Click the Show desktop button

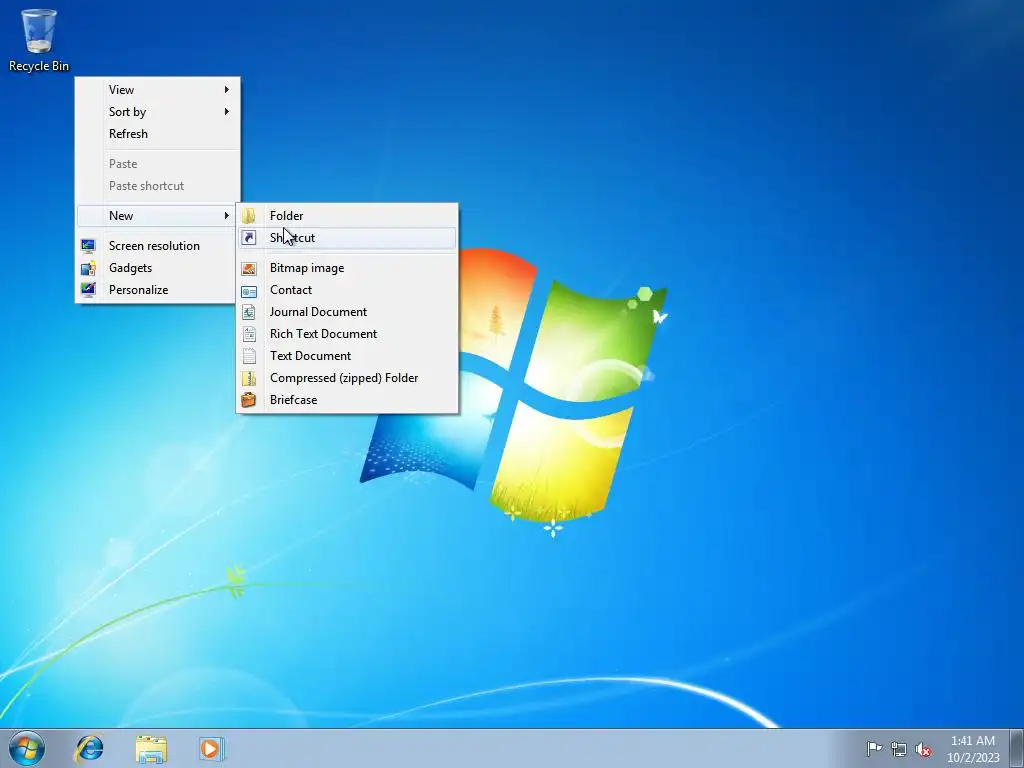click(1017, 748)
